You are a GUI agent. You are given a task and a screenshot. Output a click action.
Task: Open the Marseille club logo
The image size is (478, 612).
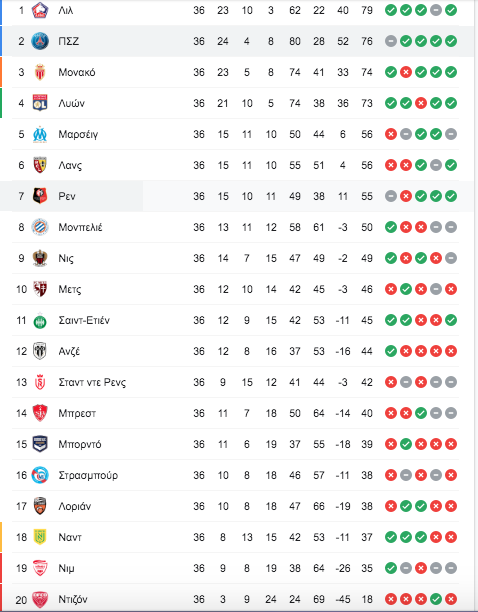tap(40, 134)
